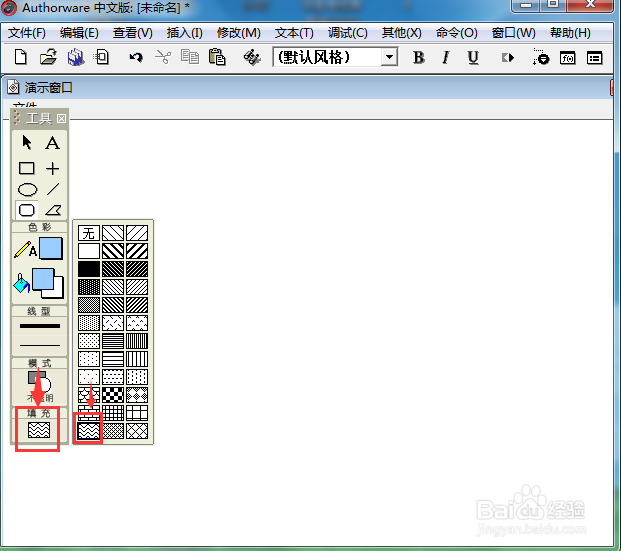Open the Control Panel toolbar icon

(x=541, y=57)
